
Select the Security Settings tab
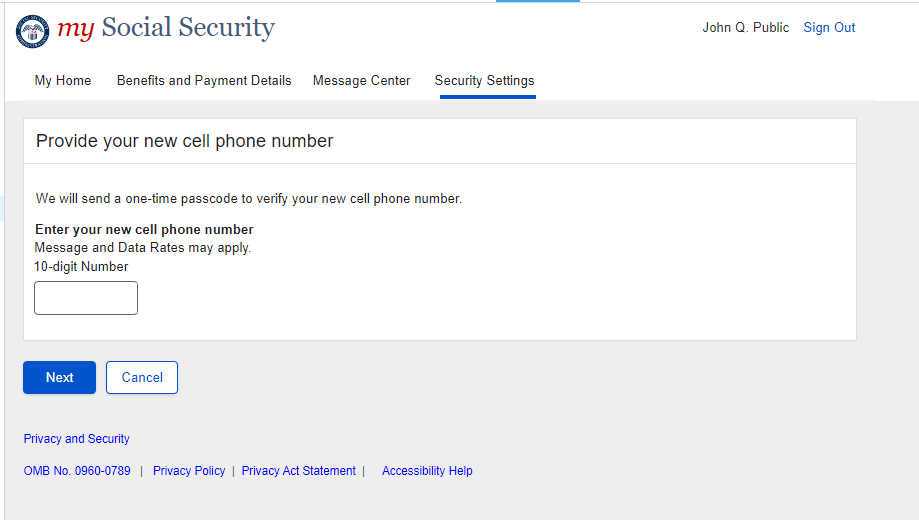click(484, 81)
